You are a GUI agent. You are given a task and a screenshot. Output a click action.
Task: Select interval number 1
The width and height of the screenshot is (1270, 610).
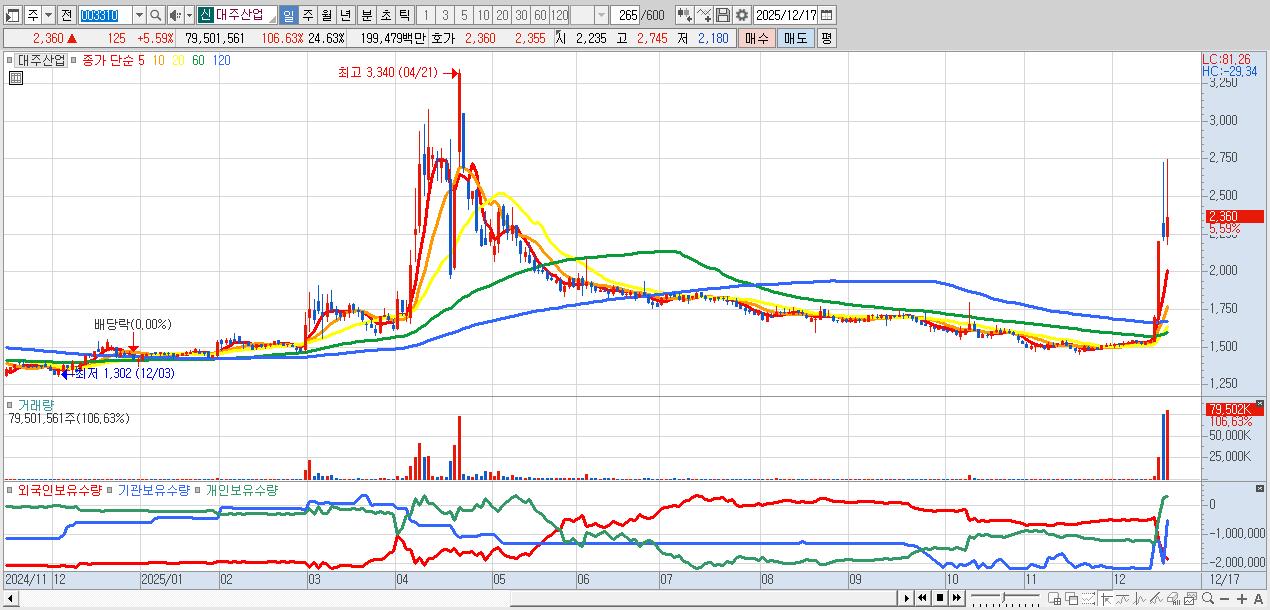[x=426, y=15]
